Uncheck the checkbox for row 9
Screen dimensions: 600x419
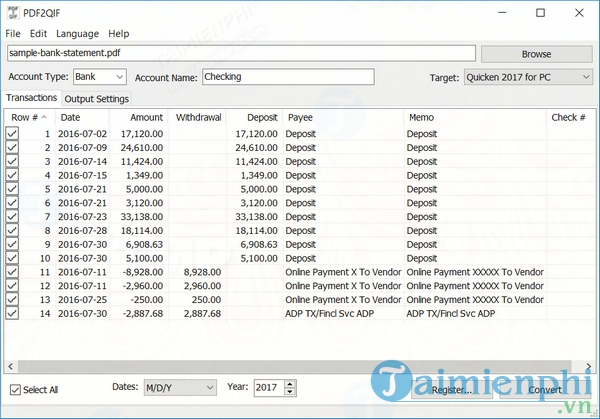pos(12,244)
